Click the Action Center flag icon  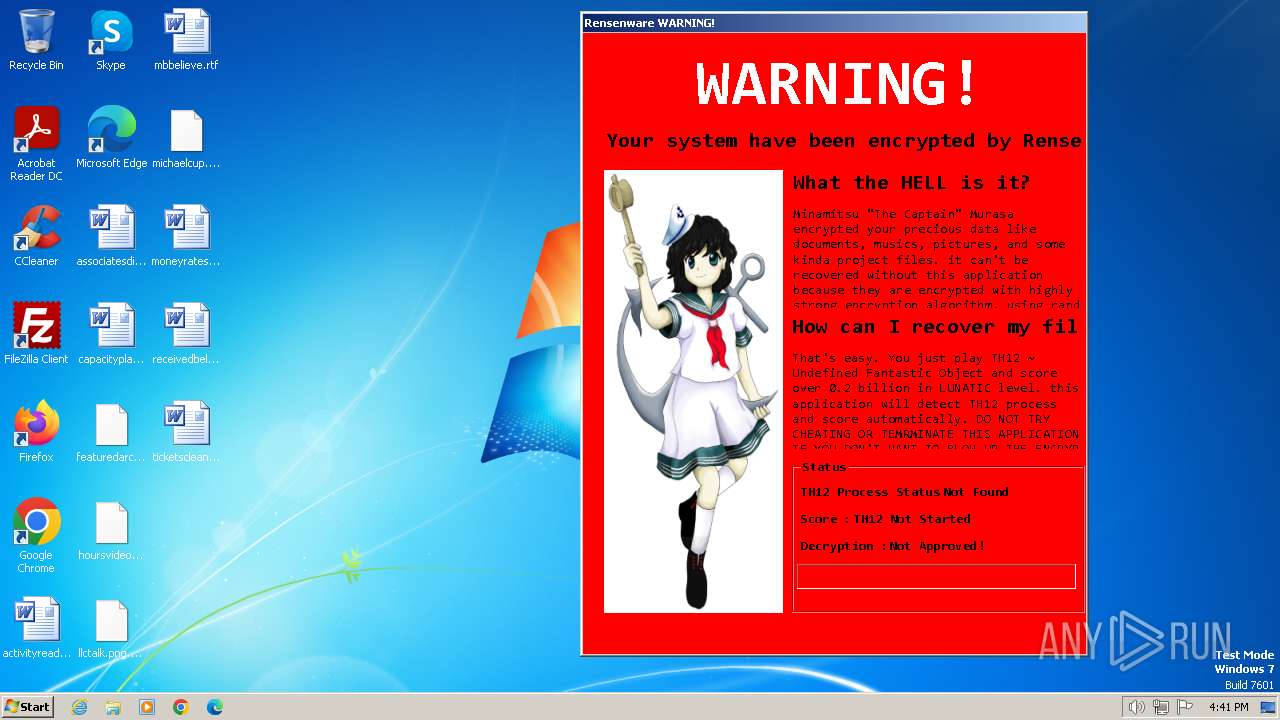[1185, 707]
